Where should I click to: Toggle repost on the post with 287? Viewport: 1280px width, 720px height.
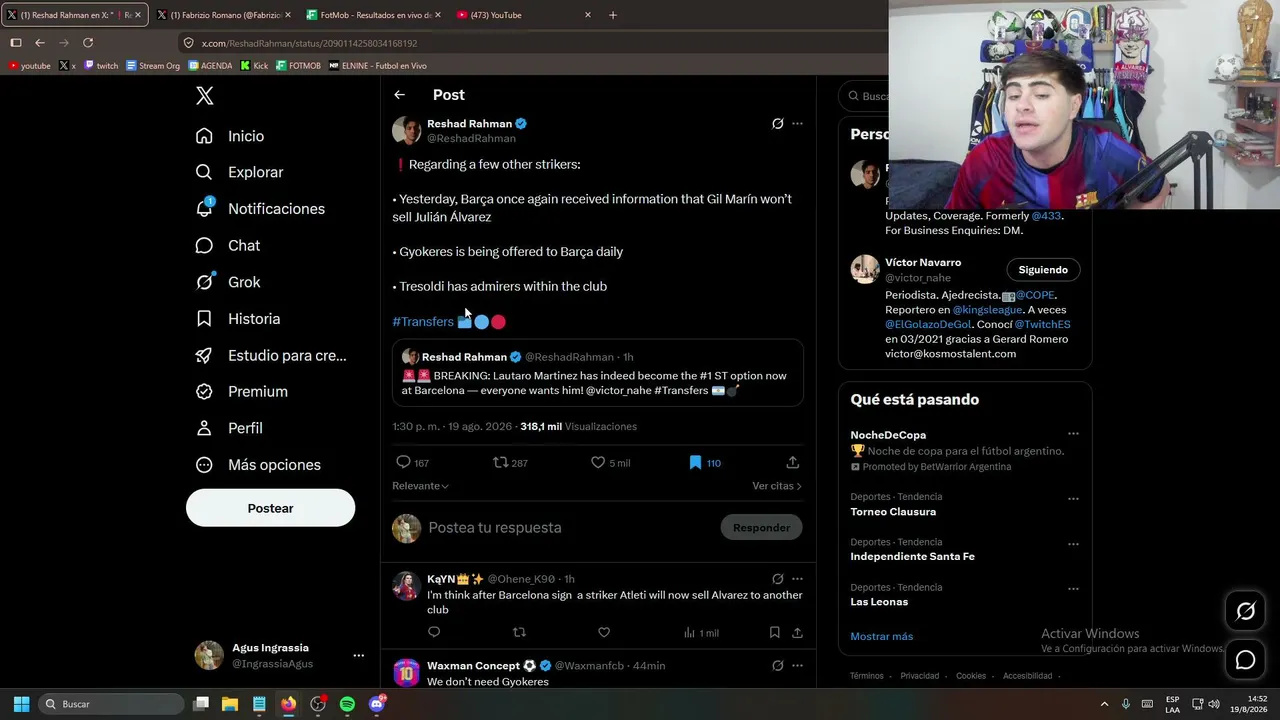tap(501, 463)
